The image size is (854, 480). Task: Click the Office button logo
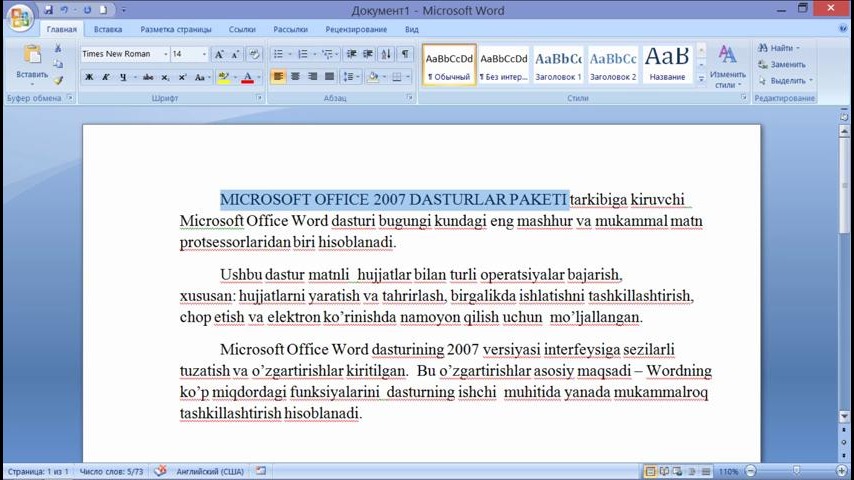pos(19,17)
